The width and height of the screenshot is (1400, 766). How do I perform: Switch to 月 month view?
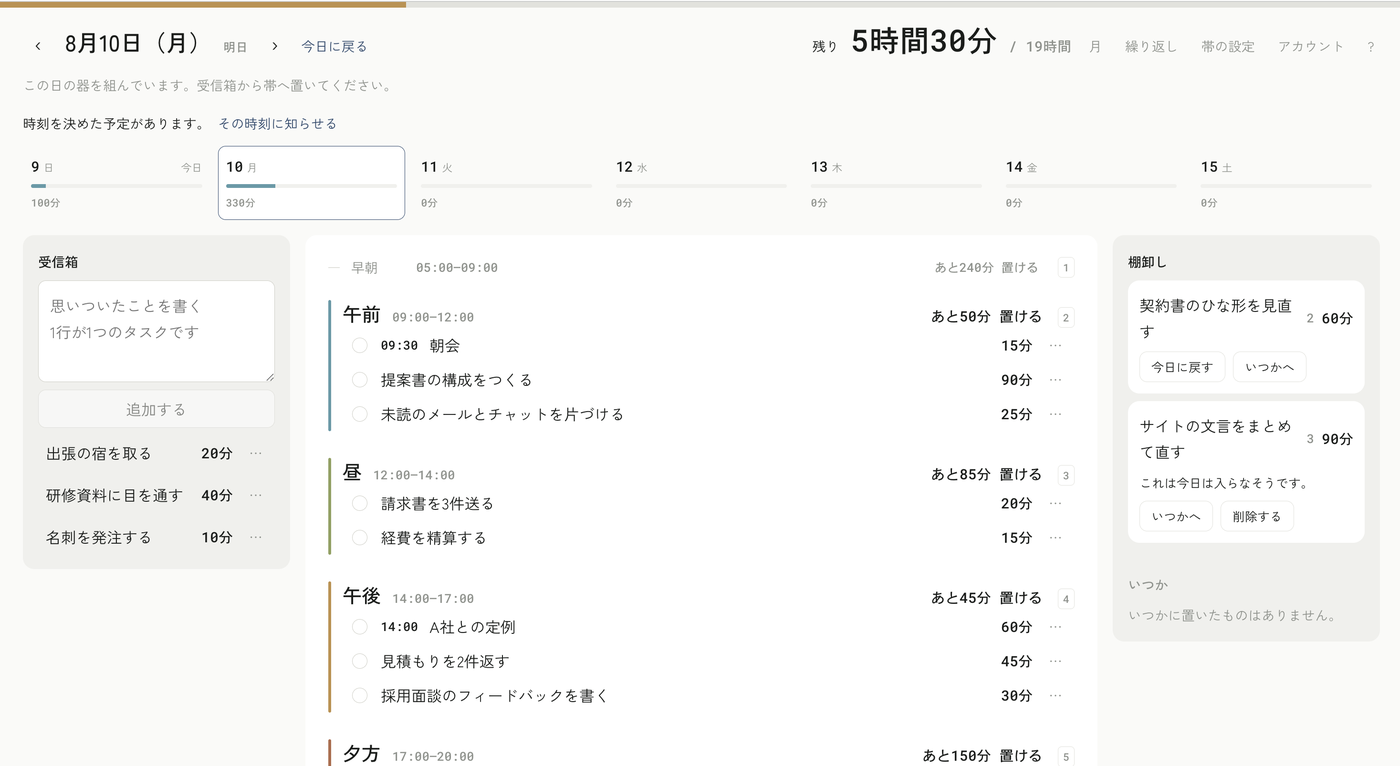[1095, 46]
